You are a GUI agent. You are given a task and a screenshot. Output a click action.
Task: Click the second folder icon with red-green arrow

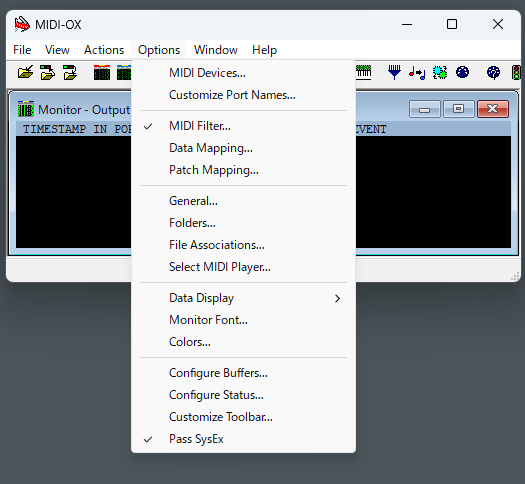tap(48, 72)
